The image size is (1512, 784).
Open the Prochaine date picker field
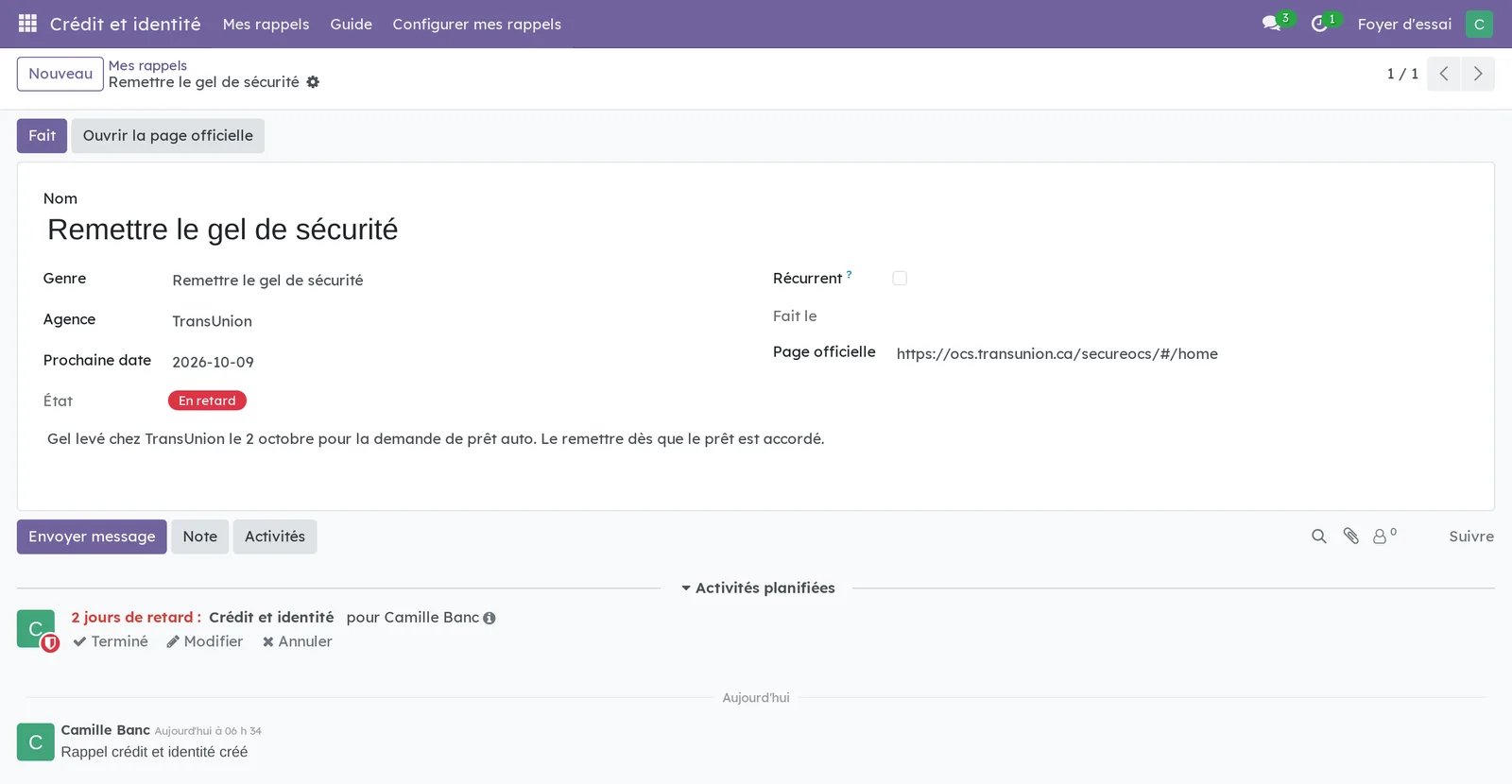(452, 362)
